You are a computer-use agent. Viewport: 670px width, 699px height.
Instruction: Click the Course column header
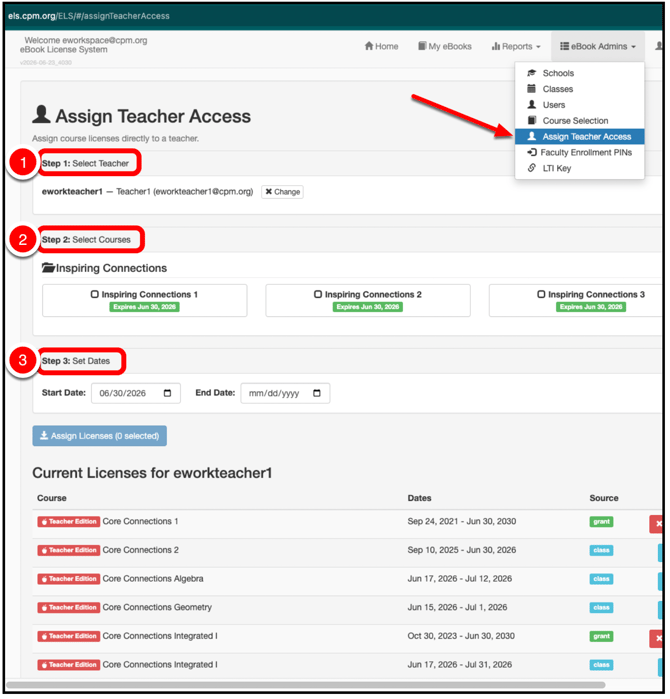tap(52, 500)
